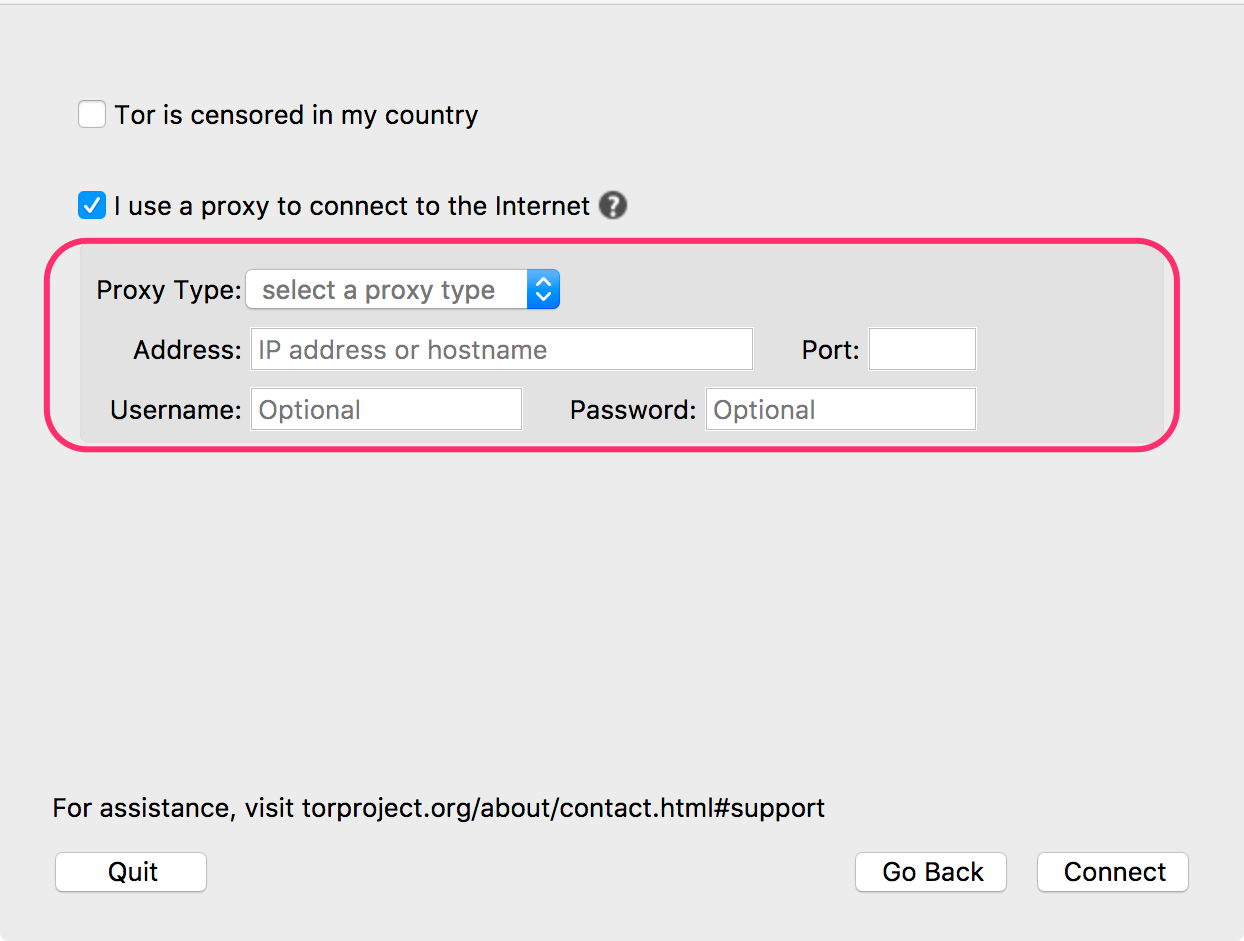Click the blue arrows on Proxy Type selector

(543, 290)
